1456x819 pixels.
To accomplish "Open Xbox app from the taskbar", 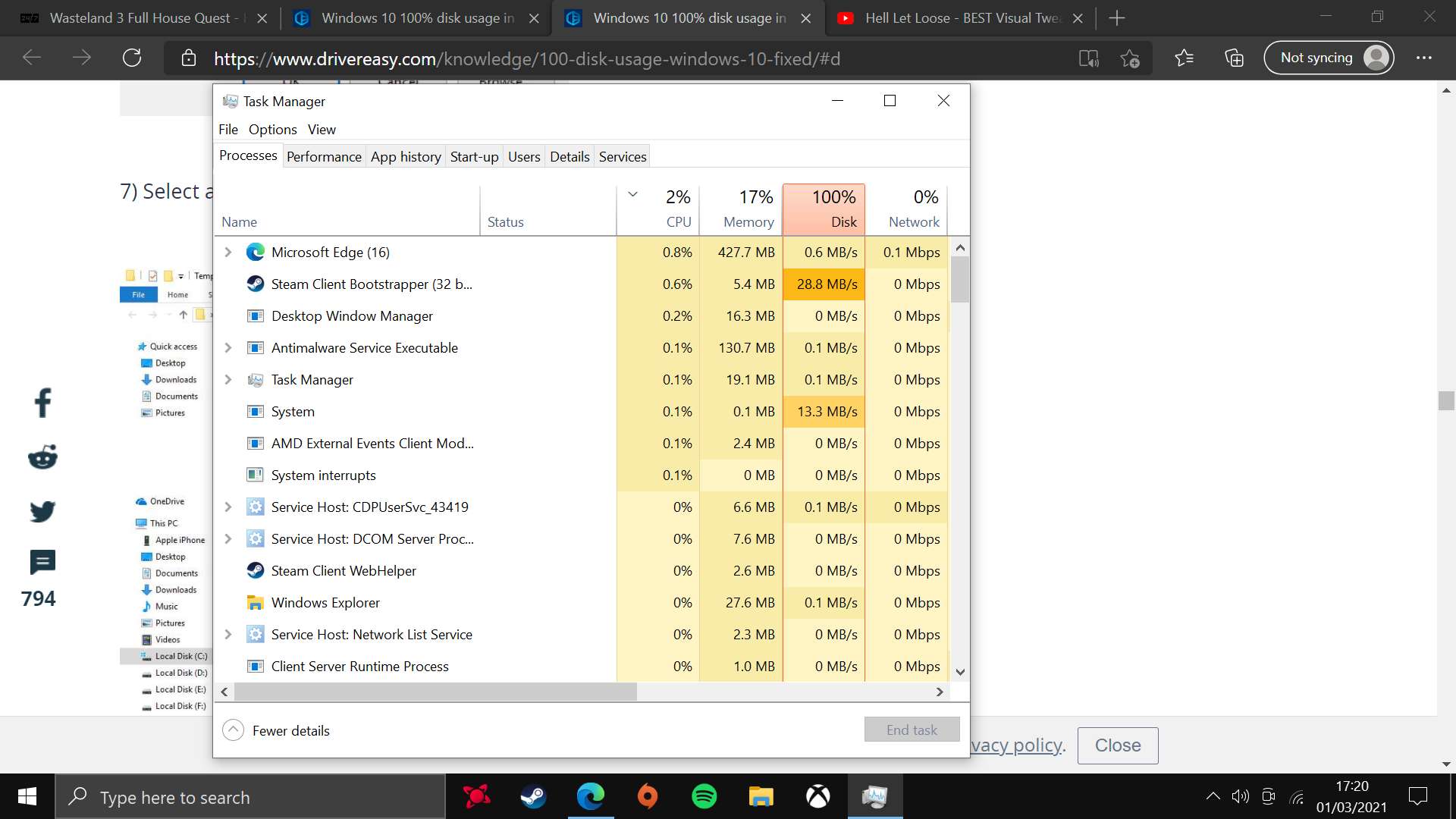I will (817, 796).
